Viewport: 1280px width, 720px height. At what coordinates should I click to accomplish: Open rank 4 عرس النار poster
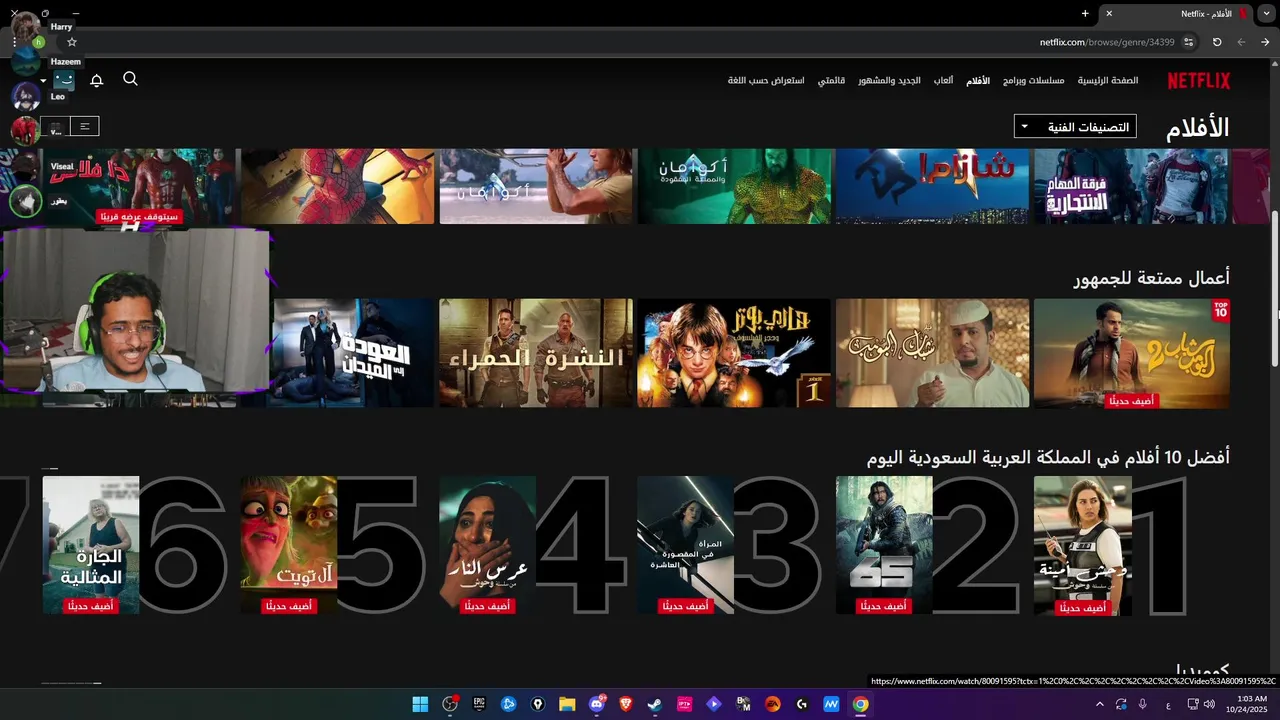pos(487,545)
